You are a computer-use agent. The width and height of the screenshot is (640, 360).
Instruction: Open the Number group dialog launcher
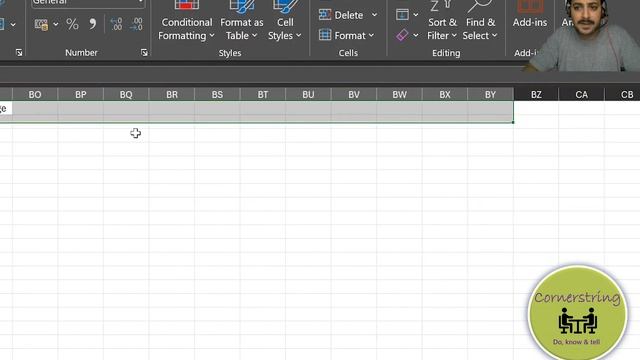tap(144, 53)
